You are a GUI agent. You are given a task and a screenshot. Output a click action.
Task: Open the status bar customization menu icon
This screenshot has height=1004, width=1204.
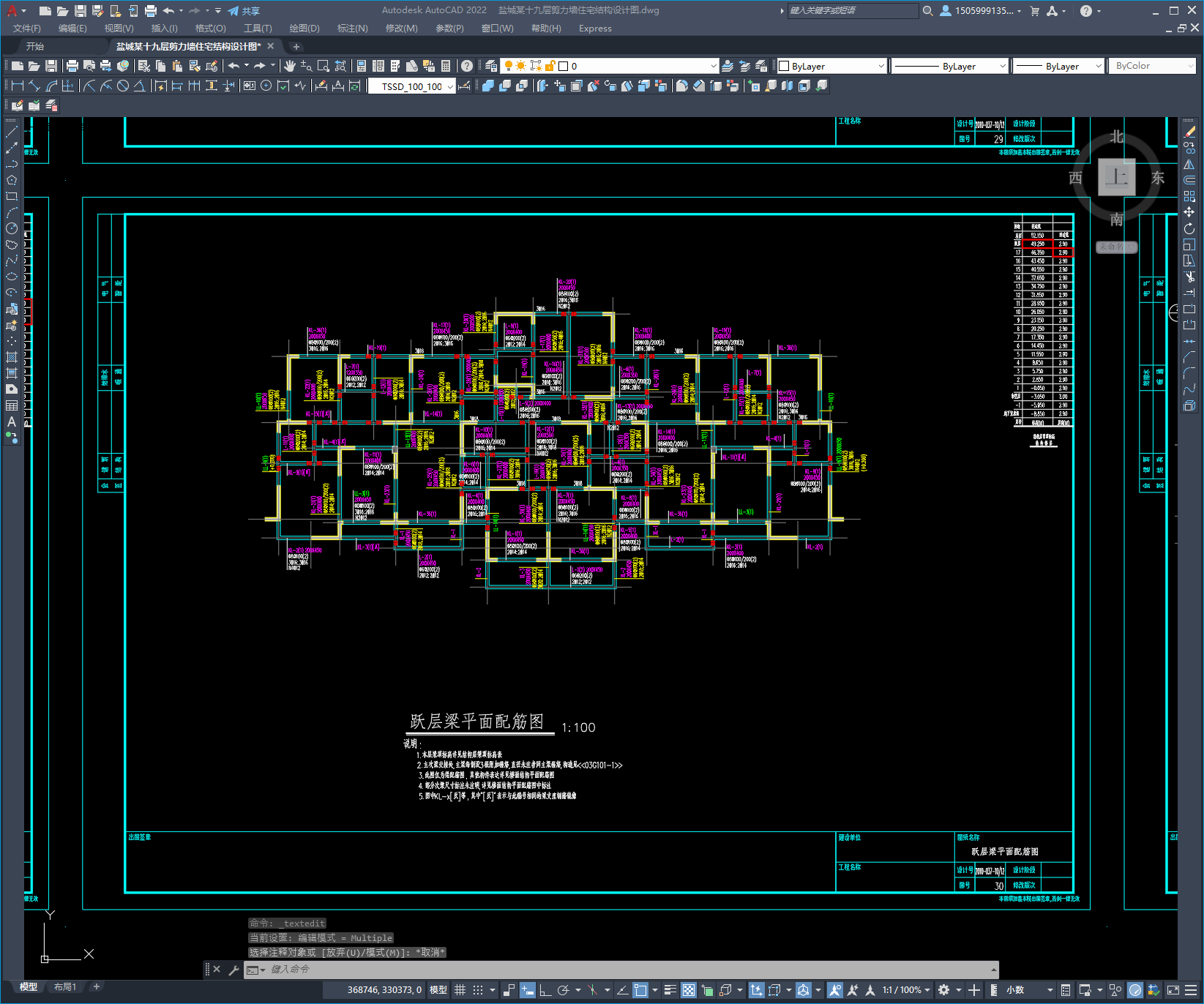coord(1192,990)
